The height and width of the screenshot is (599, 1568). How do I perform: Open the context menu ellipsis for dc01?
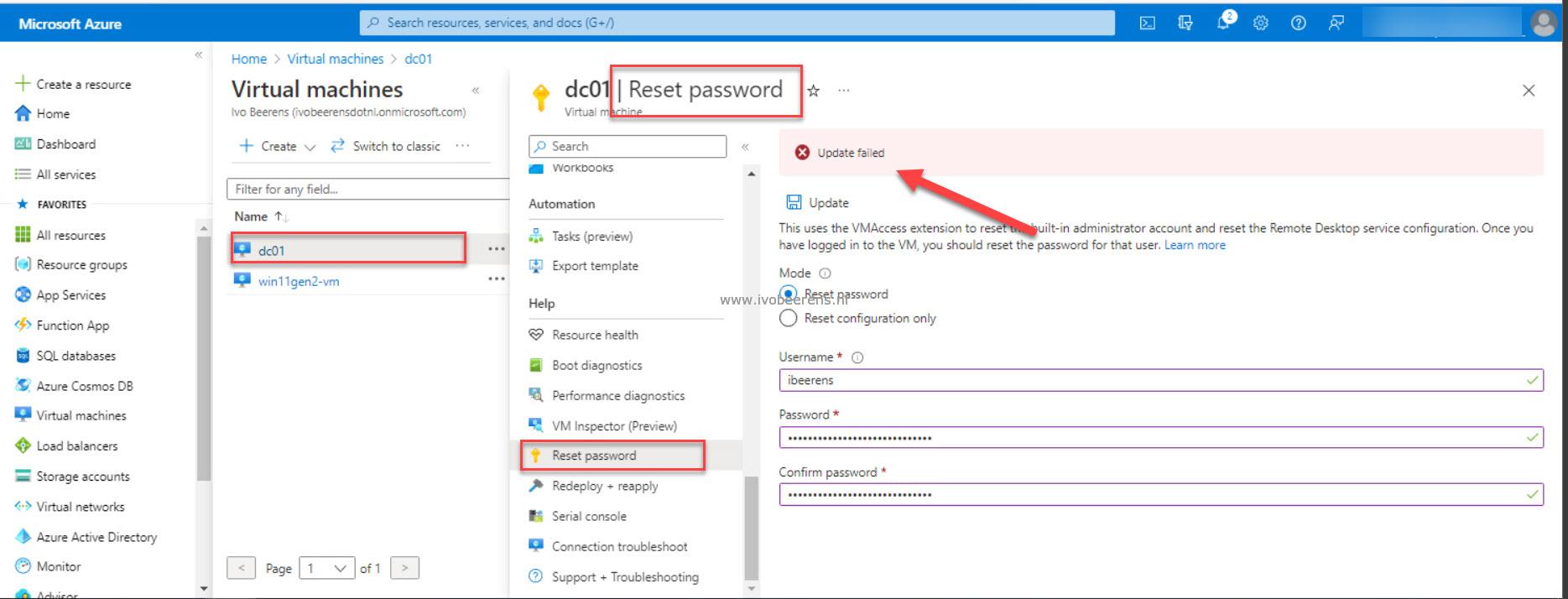pos(497,249)
